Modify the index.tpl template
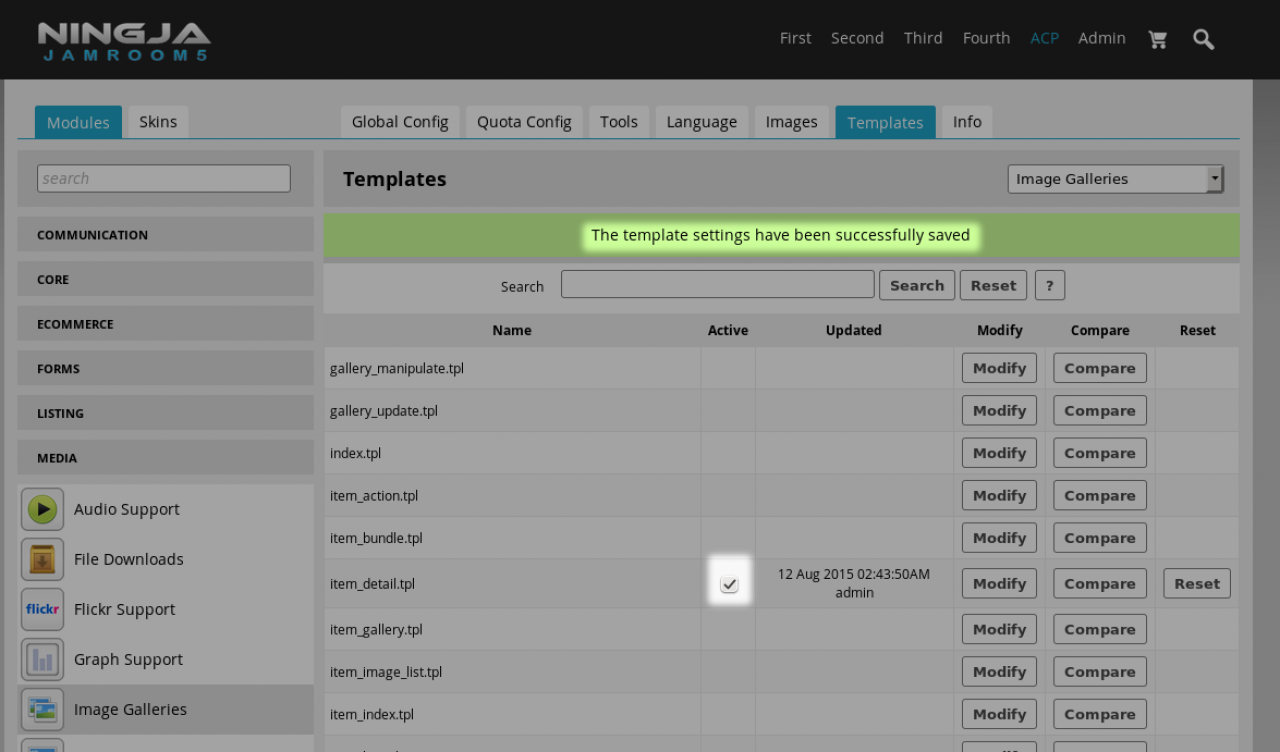The width and height of the screenshot is (1280, 752). click(x=999, y=453)
